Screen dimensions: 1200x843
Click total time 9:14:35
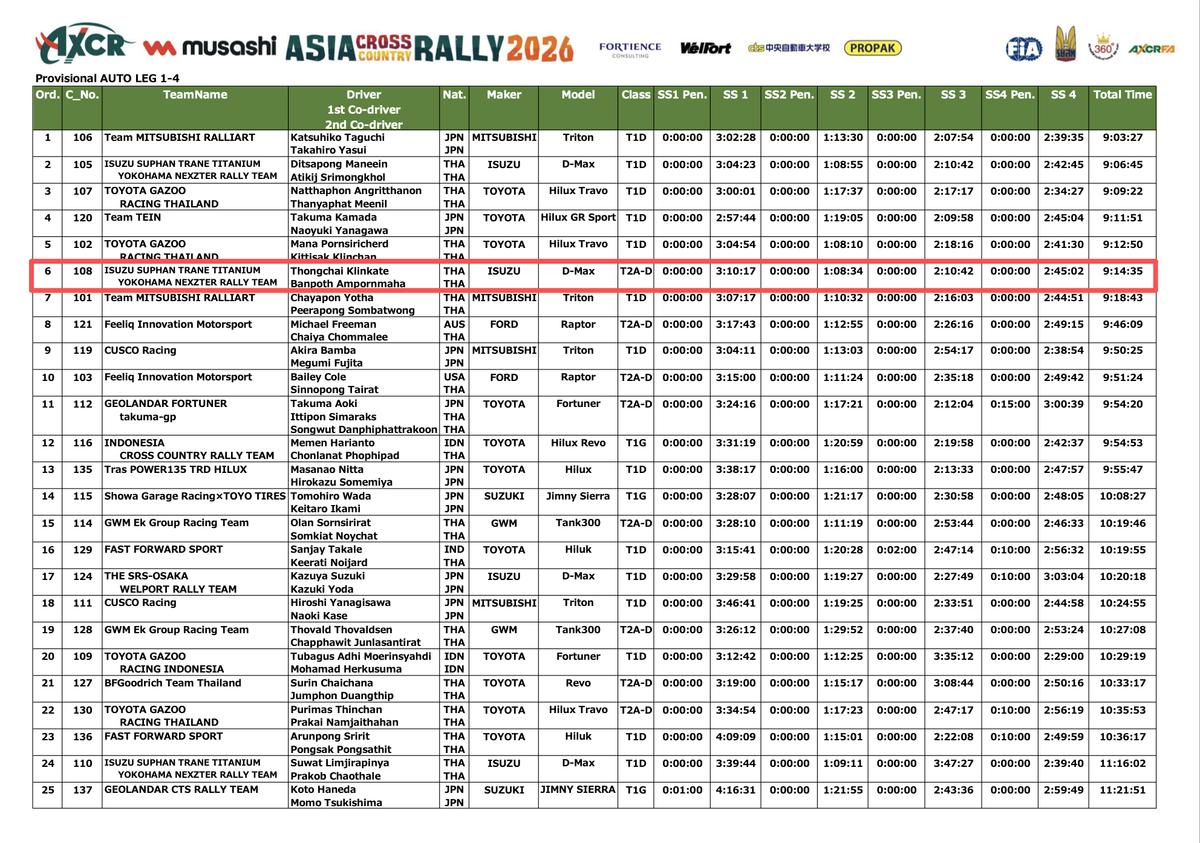click(1122, 271)
